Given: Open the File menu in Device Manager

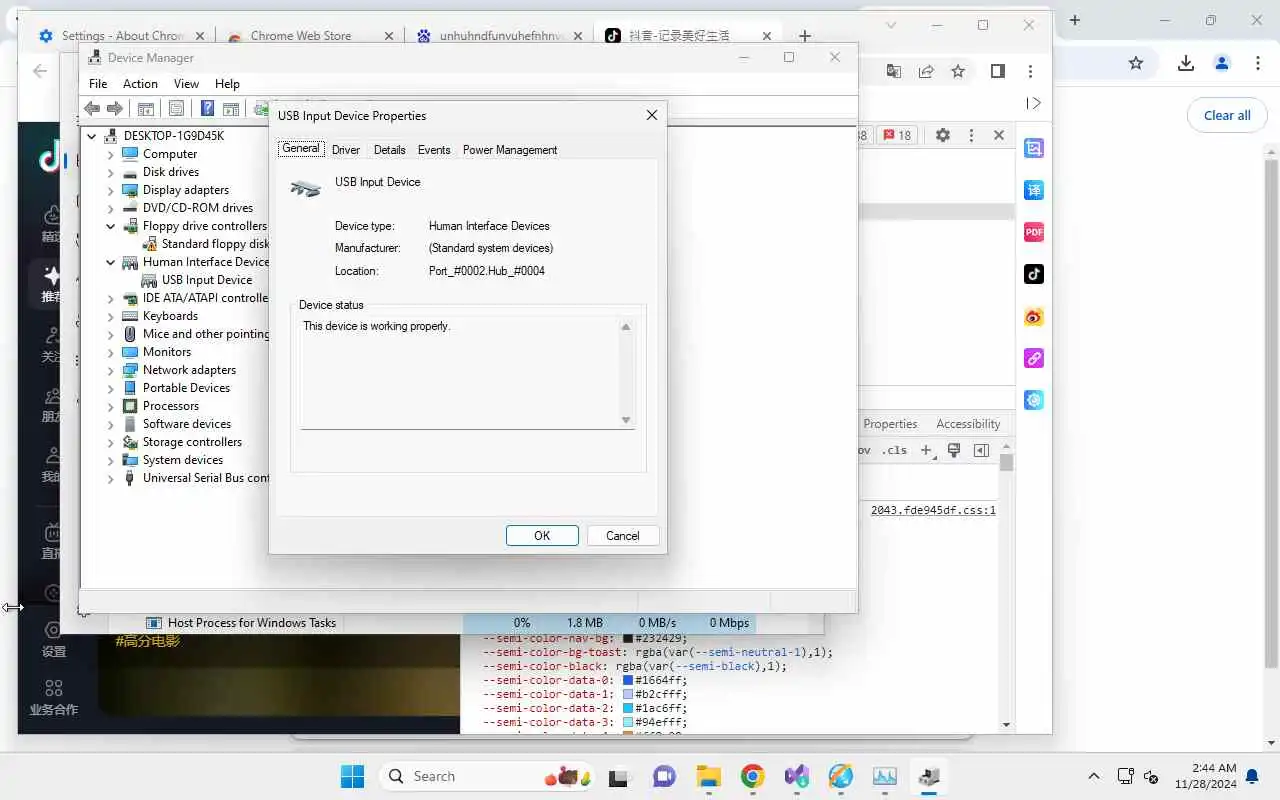Looking at the screenshot, I should pyautogui.click(x=98, y=84).
